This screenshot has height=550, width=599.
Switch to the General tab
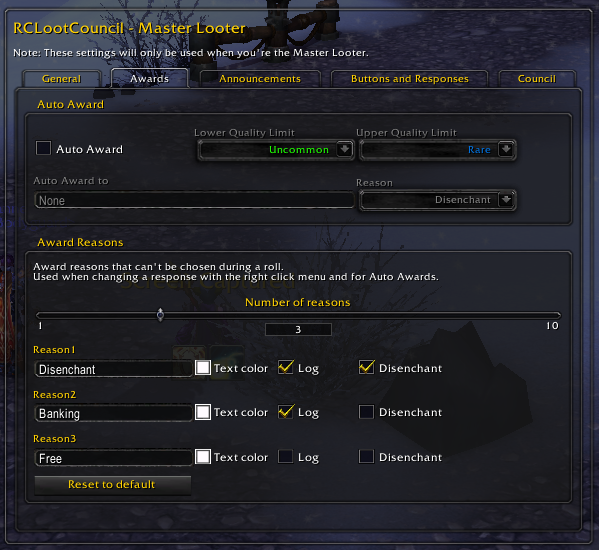(62, 79)
